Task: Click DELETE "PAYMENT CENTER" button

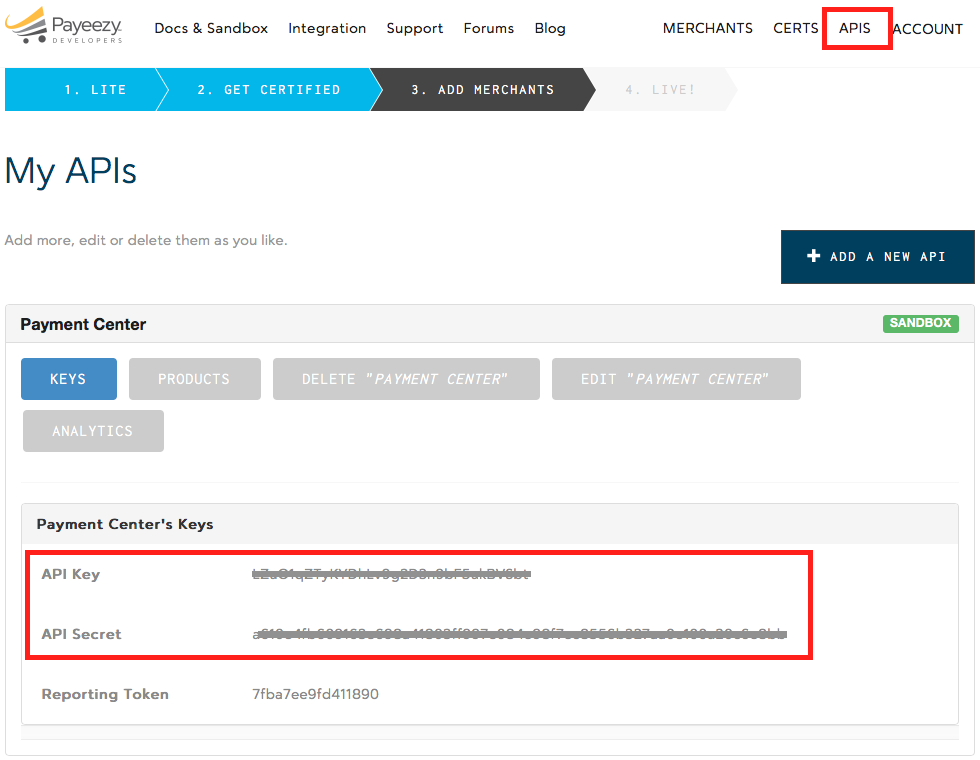Action: (406, 379)
